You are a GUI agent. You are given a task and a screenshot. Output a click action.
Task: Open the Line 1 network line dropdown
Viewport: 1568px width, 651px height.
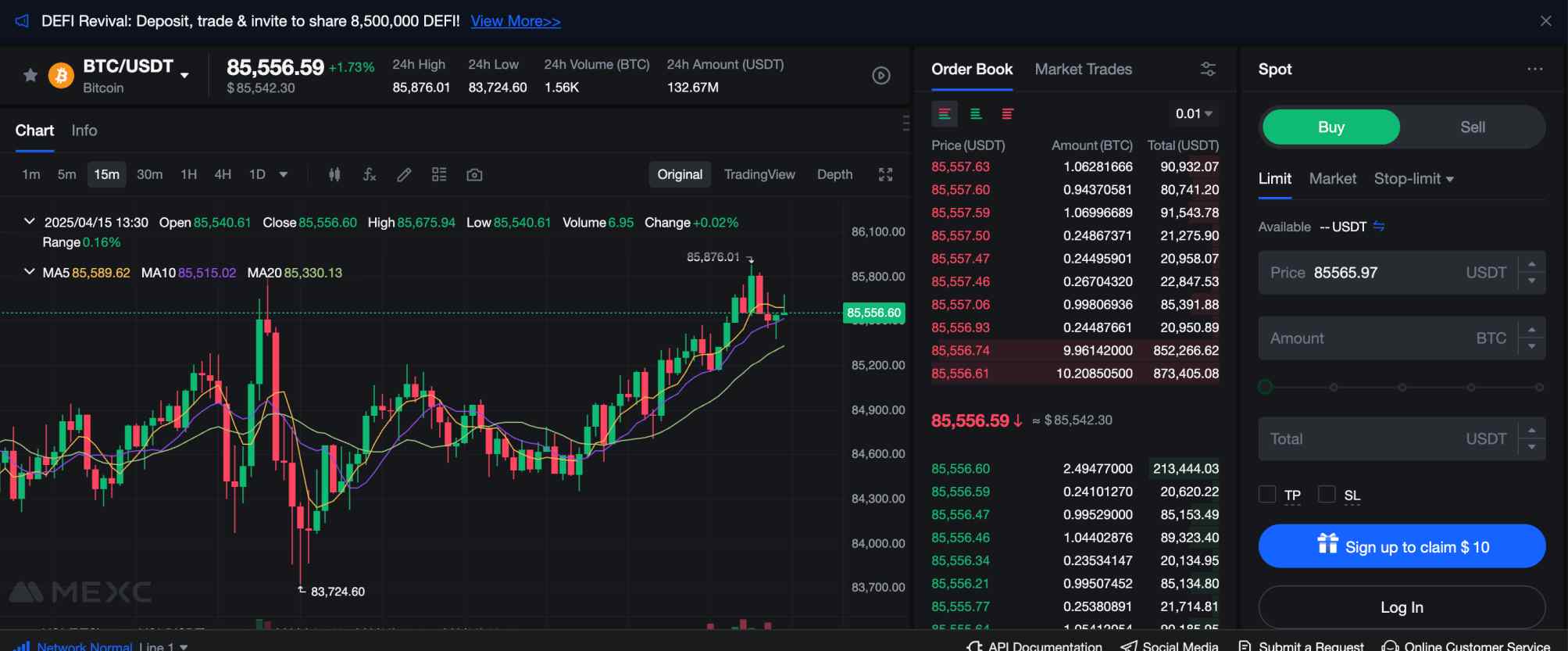(x=164, y=646)
